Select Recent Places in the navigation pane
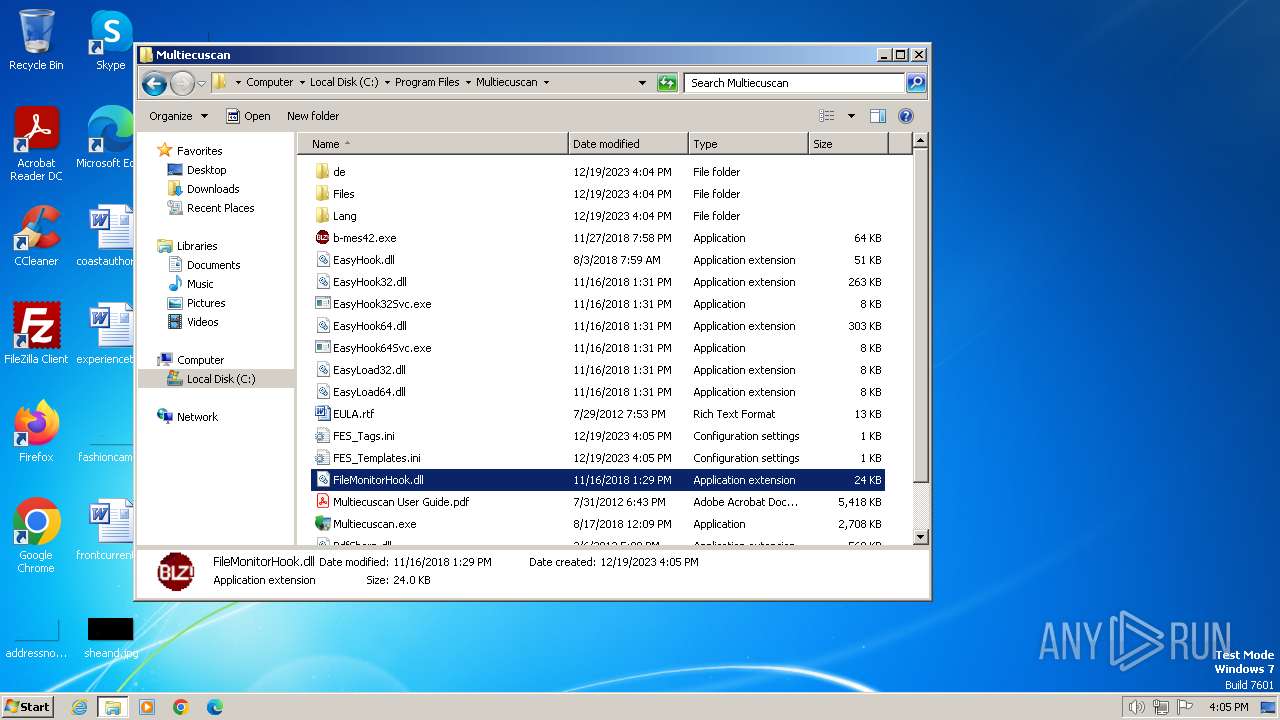The height and width of the screenshot is (720, 1280). 220,208
